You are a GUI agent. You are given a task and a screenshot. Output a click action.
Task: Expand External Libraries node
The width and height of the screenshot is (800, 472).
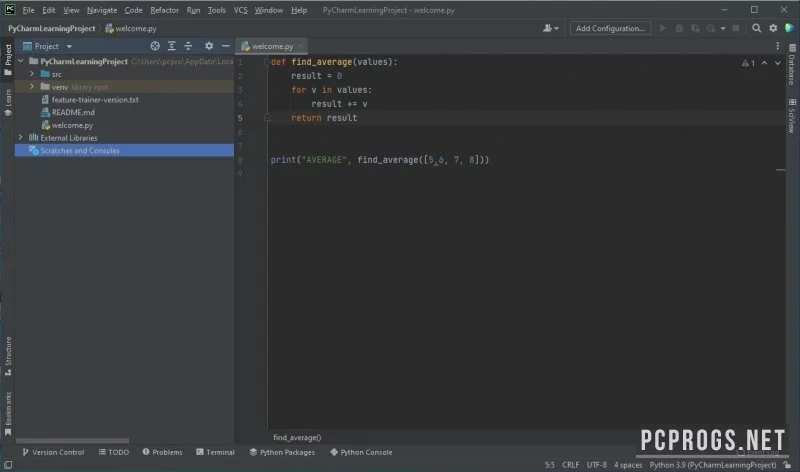(21, 138)
